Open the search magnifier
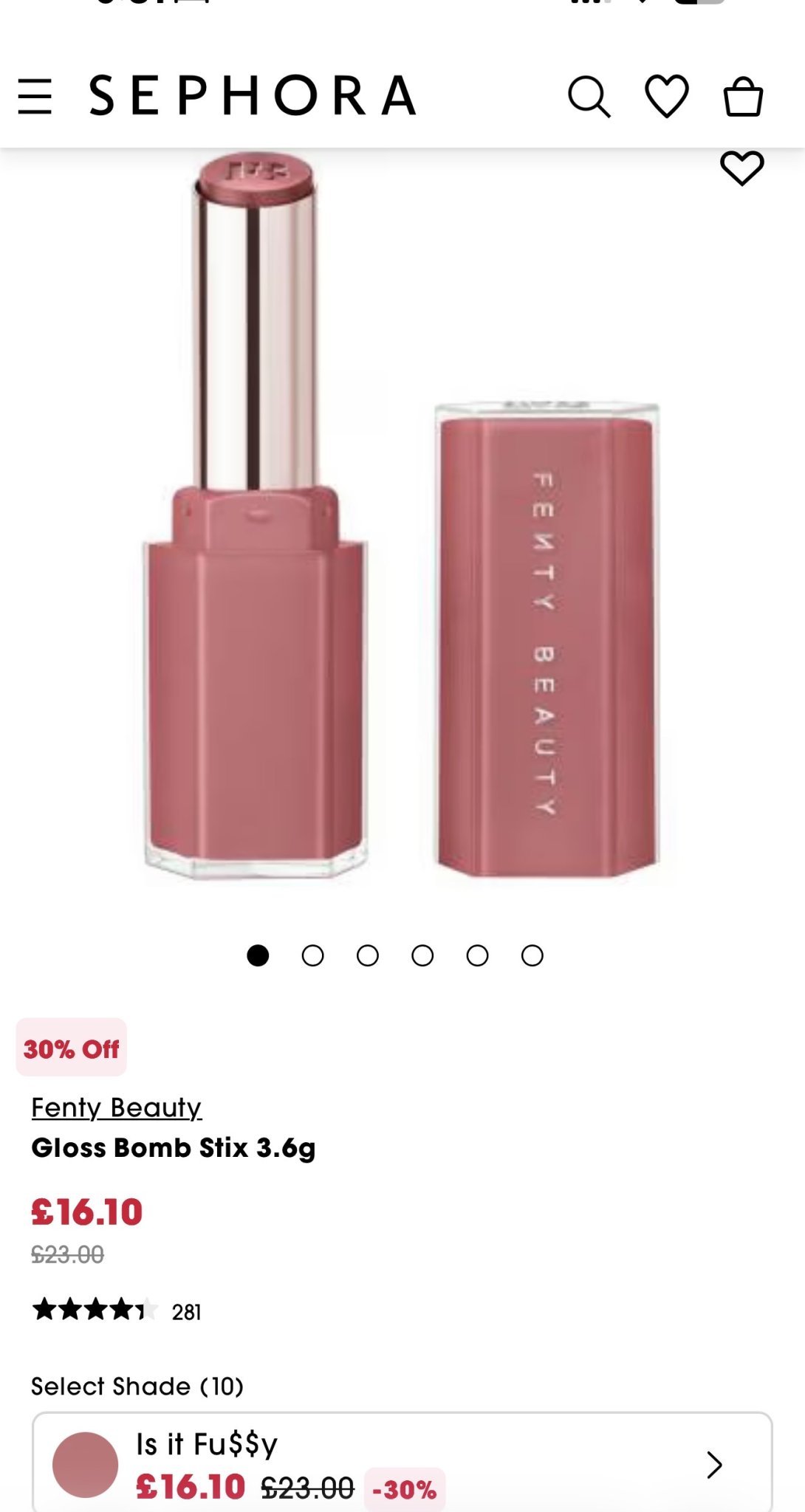Viewport: 805px width, 1512px height. click(x=589, y=97)
